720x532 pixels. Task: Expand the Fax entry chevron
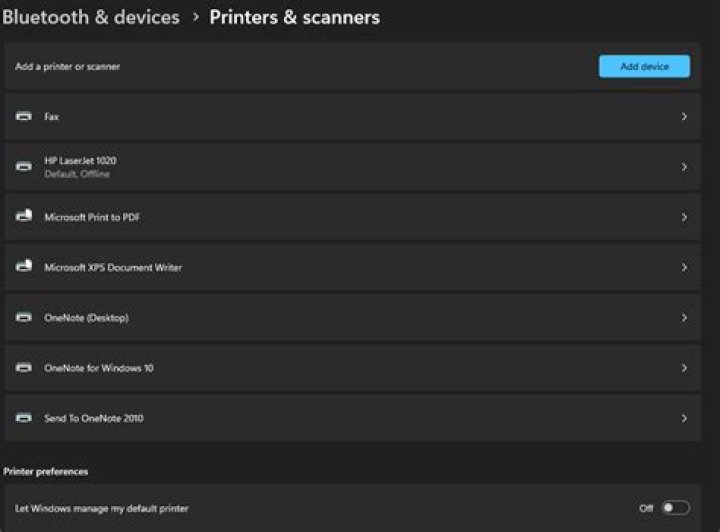coord(684,117)
